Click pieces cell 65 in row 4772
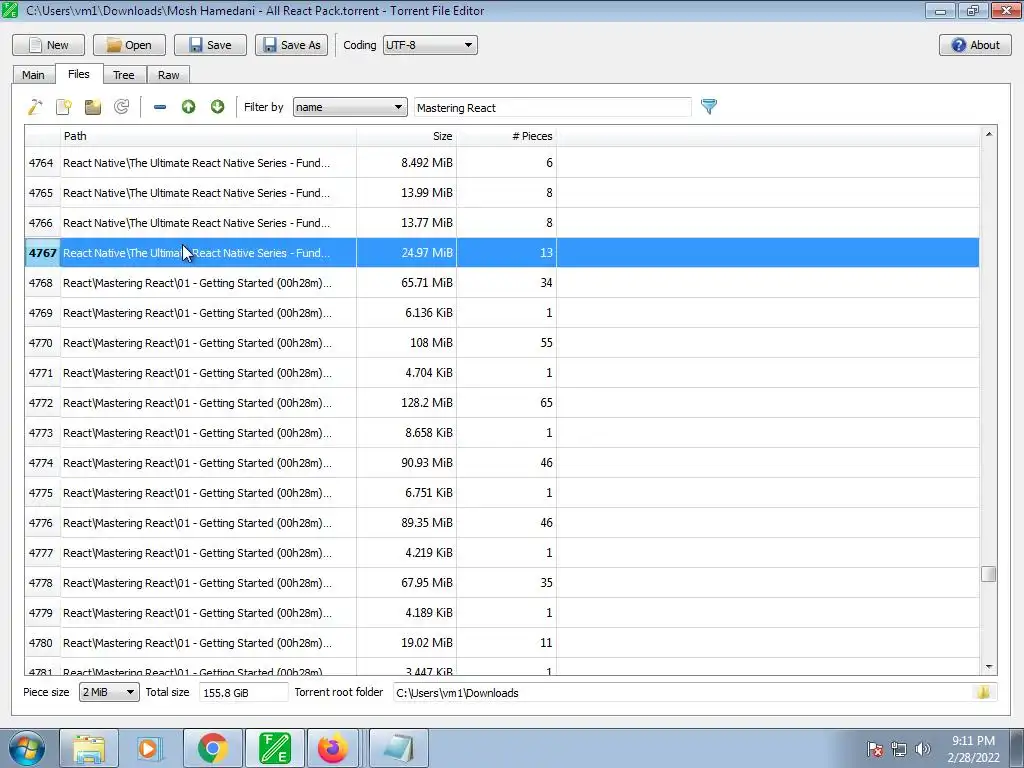Screen dimensions: 1024x768 (506, 403)
